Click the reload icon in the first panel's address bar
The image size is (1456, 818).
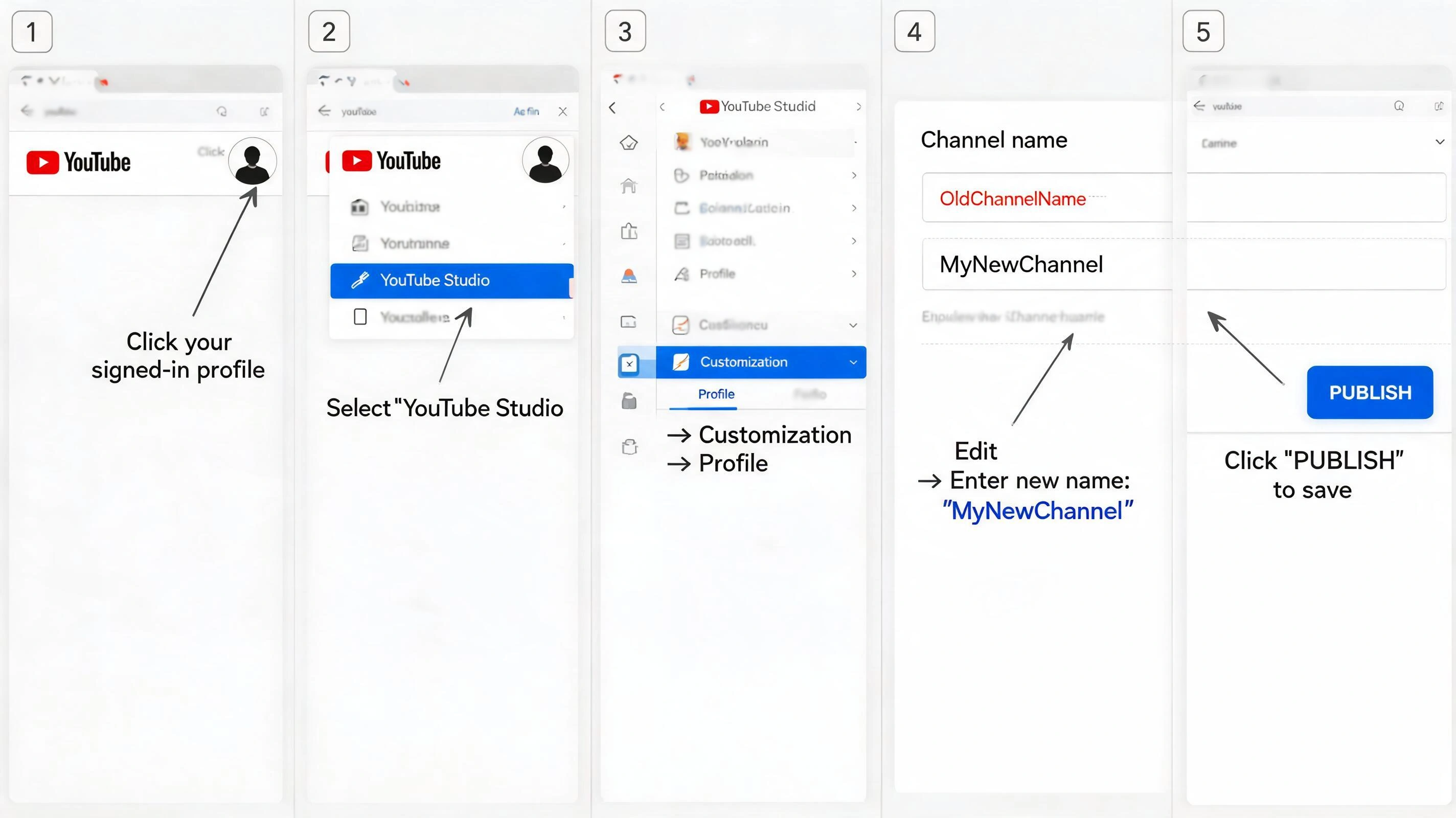[221, 111]
